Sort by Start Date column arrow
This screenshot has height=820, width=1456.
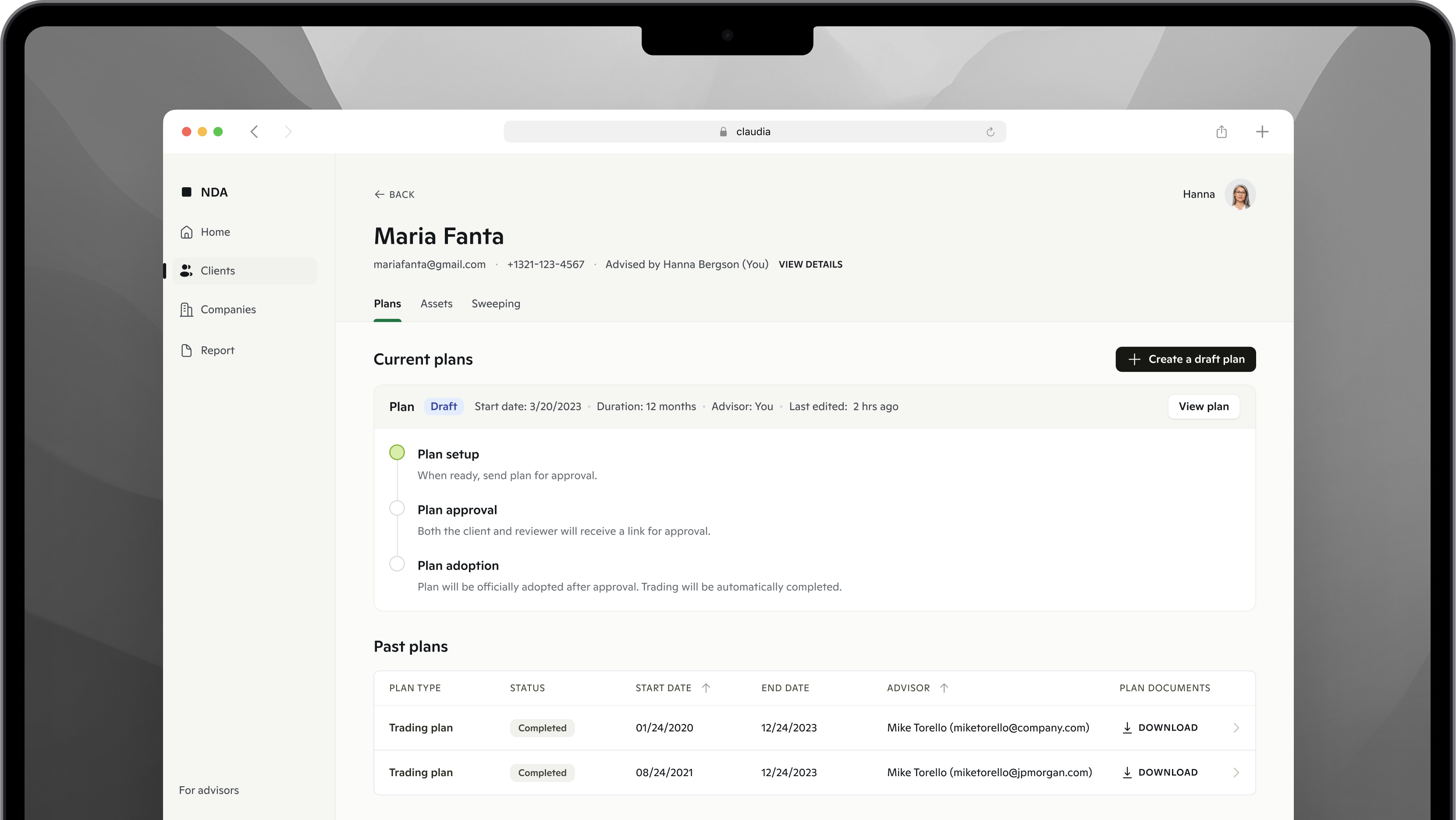[705, 688]
